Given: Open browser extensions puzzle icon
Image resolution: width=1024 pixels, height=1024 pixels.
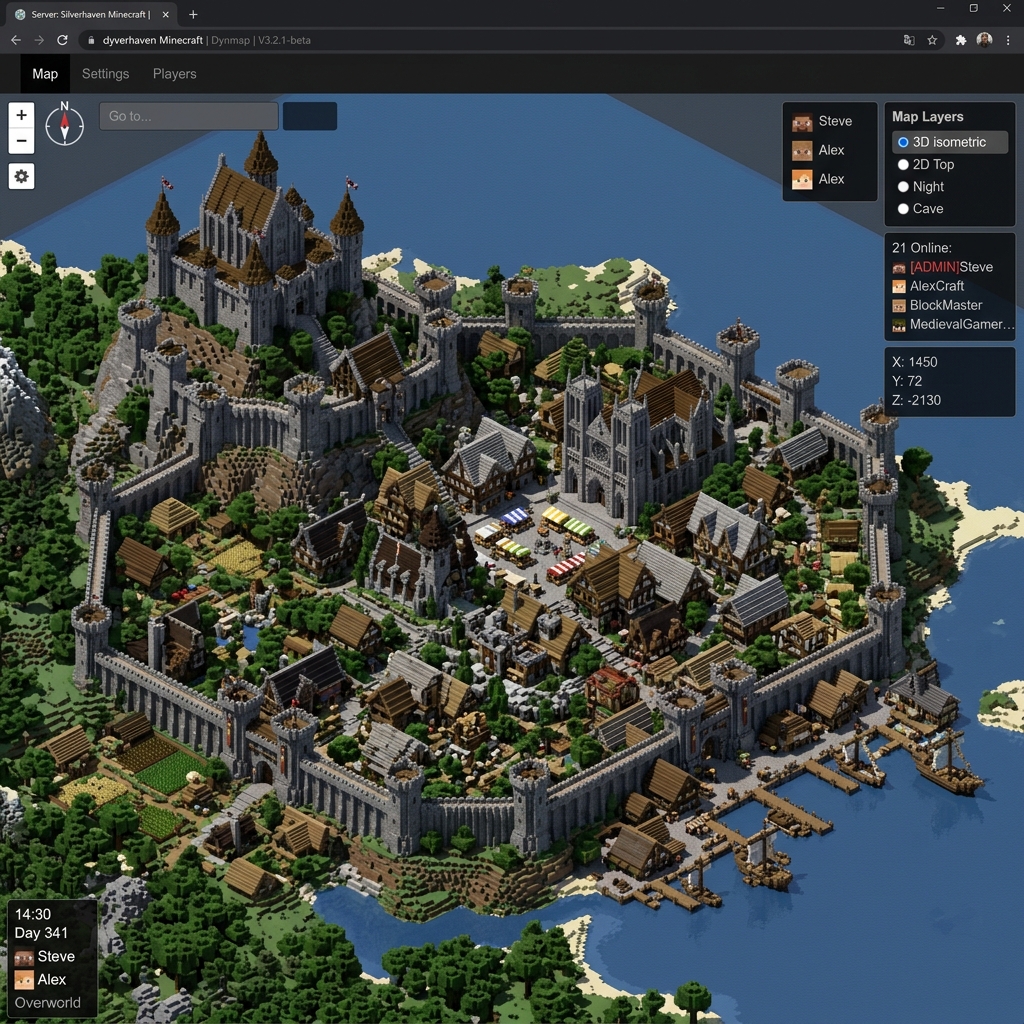Looking at the screenshot, I should 961,40.
